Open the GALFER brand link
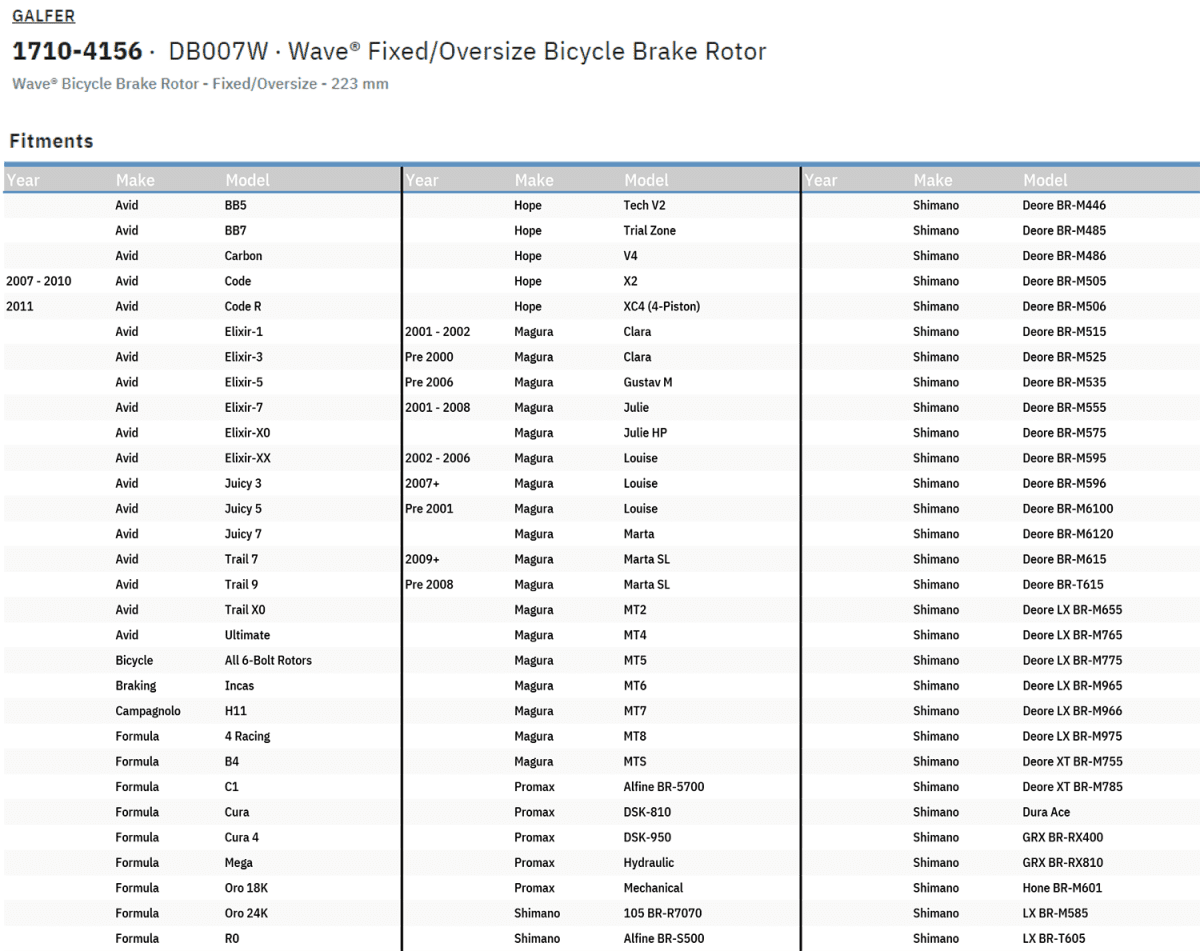 coord(43,16)
